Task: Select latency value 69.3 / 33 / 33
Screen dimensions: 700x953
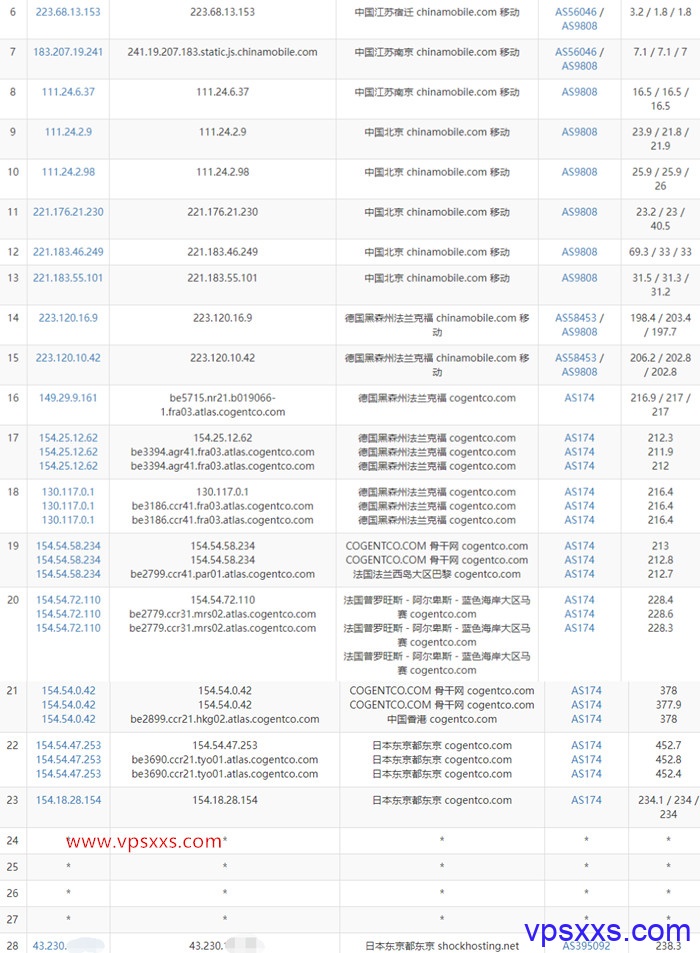Action: pyautogui.click(x=661, y=252)
